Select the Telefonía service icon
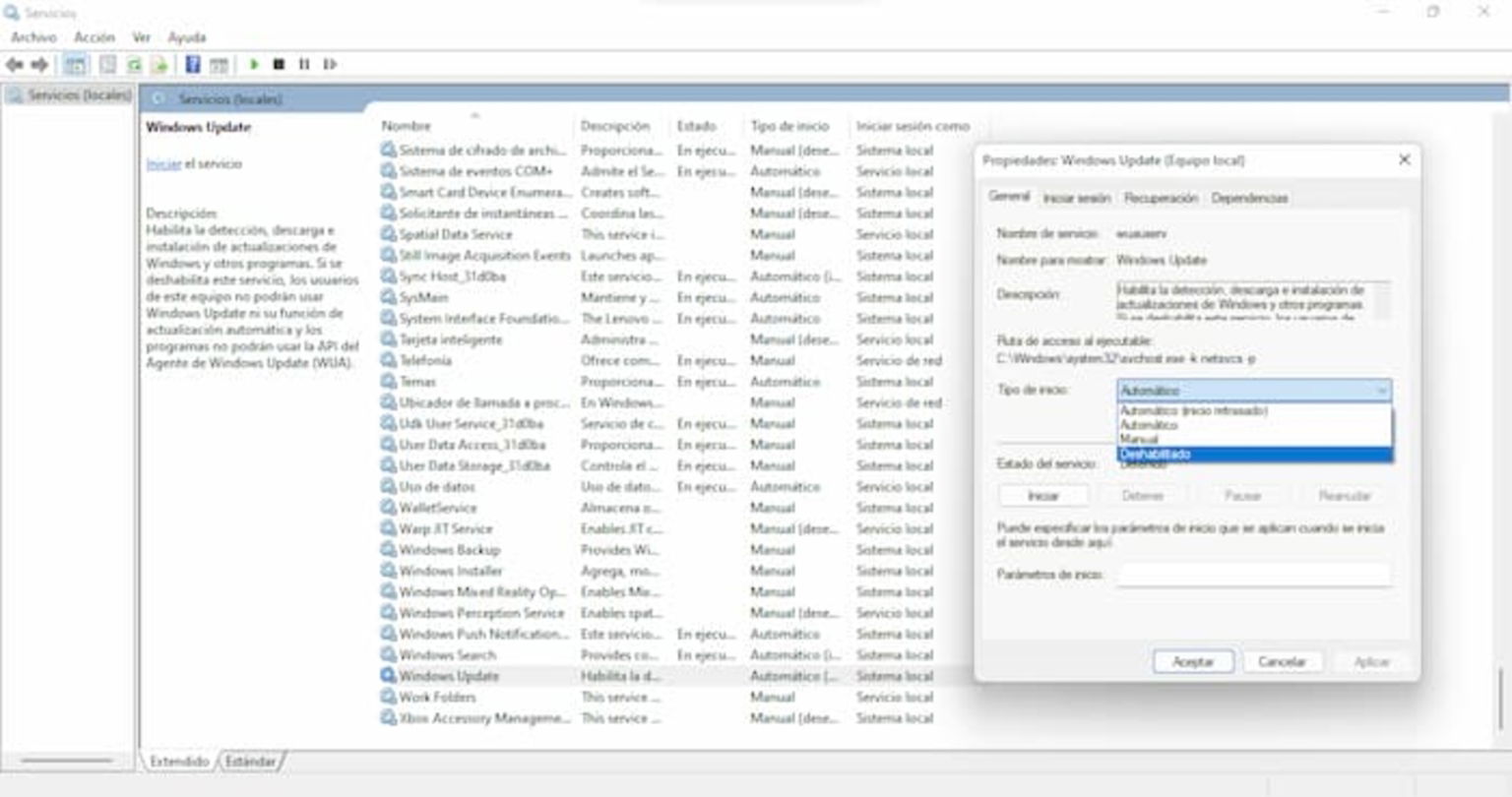 pos(389,360)
